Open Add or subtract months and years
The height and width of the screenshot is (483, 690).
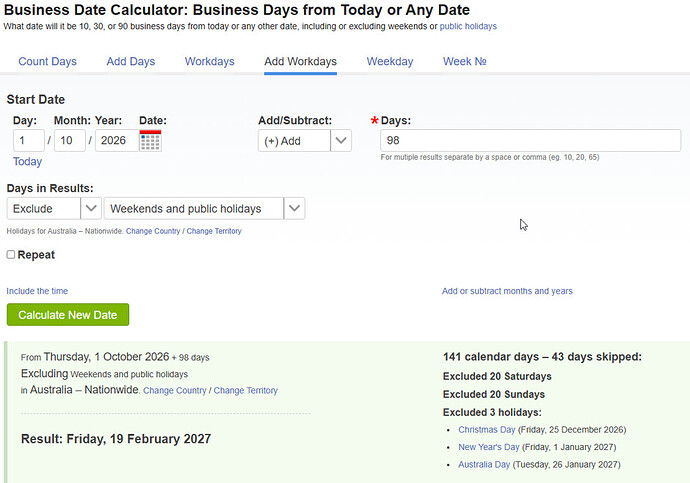(507, 291)
